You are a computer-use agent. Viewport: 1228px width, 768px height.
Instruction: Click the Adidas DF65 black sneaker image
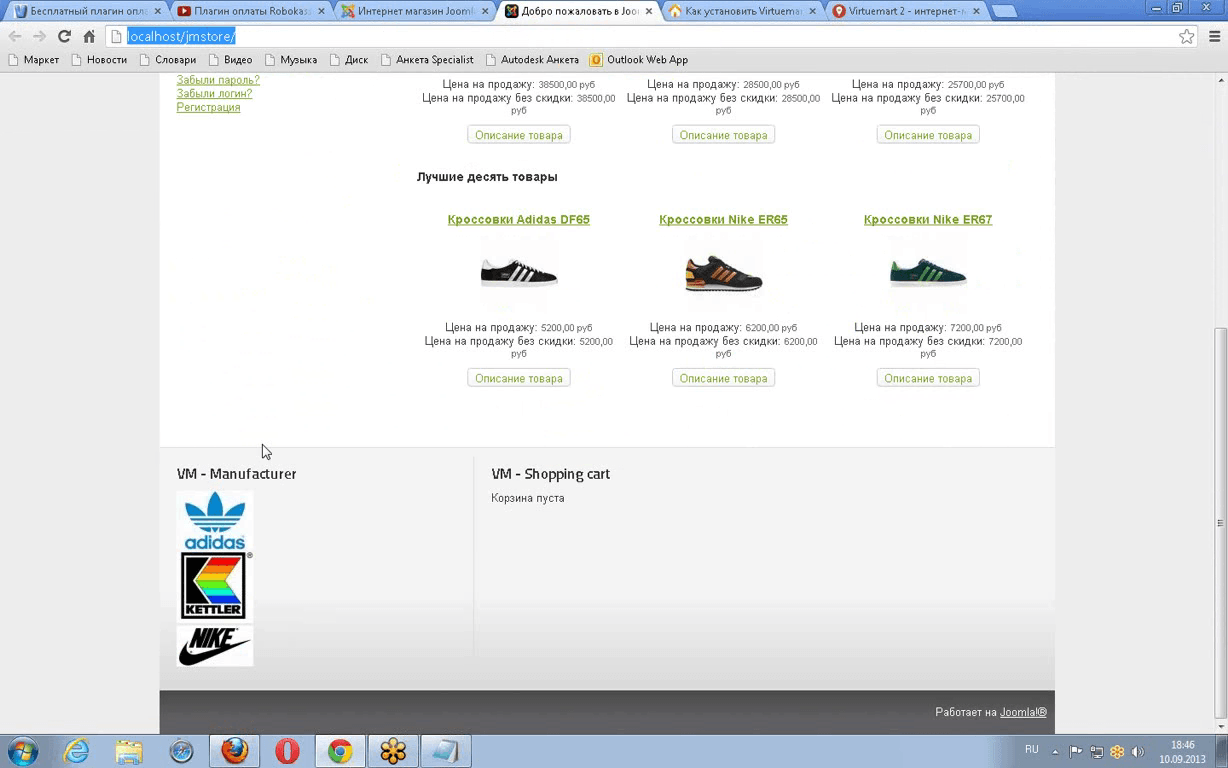519,272
